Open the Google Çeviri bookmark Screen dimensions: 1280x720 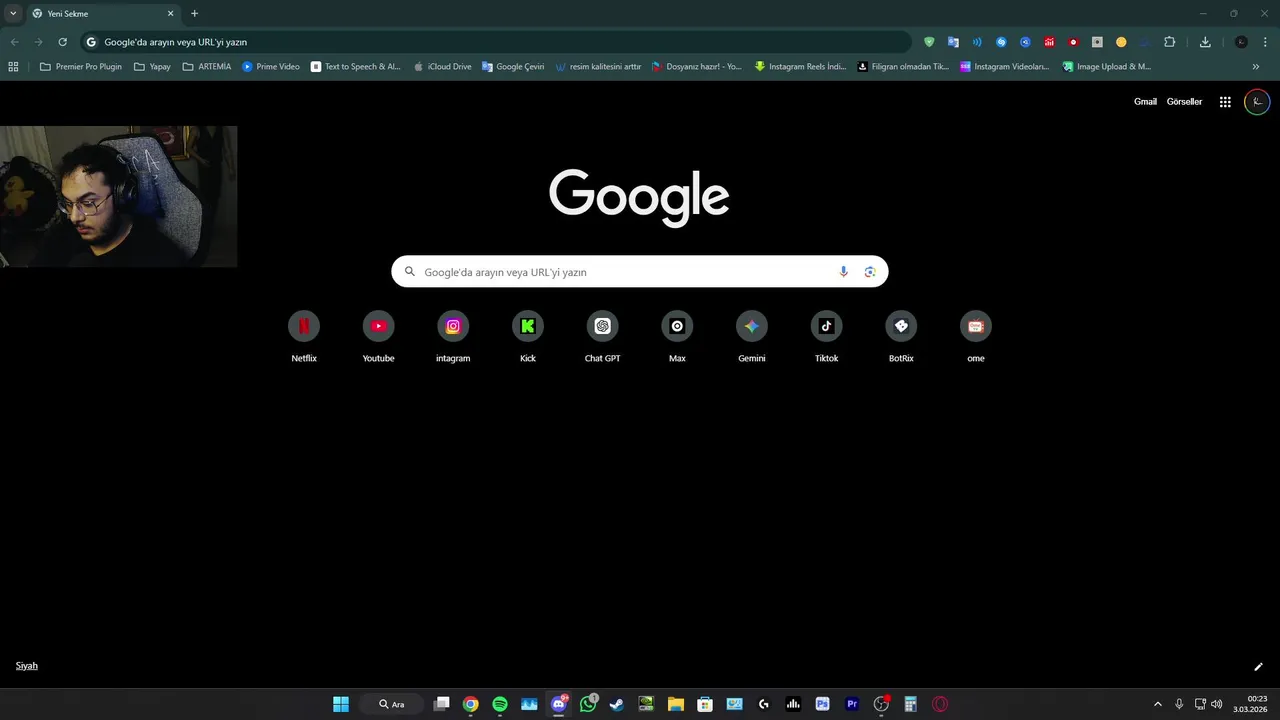(513, 67)
